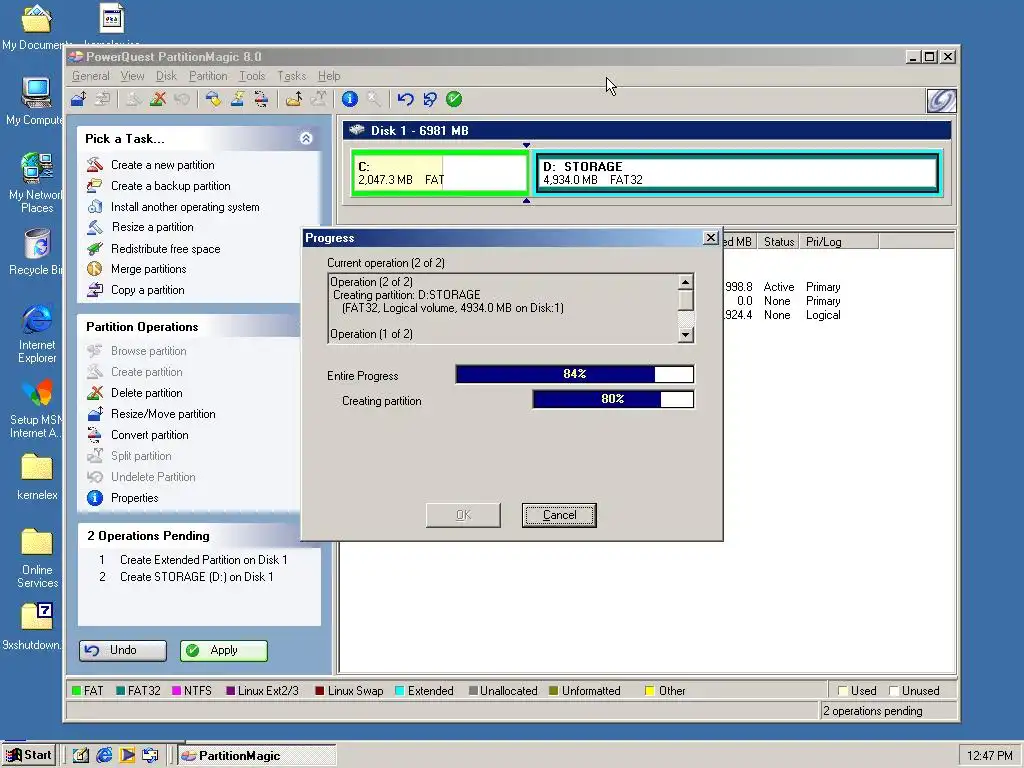Image resolution: width=1024 pixels, height=768 pixels.
Task: Open the Partition menu
Action: coord(208,76)
